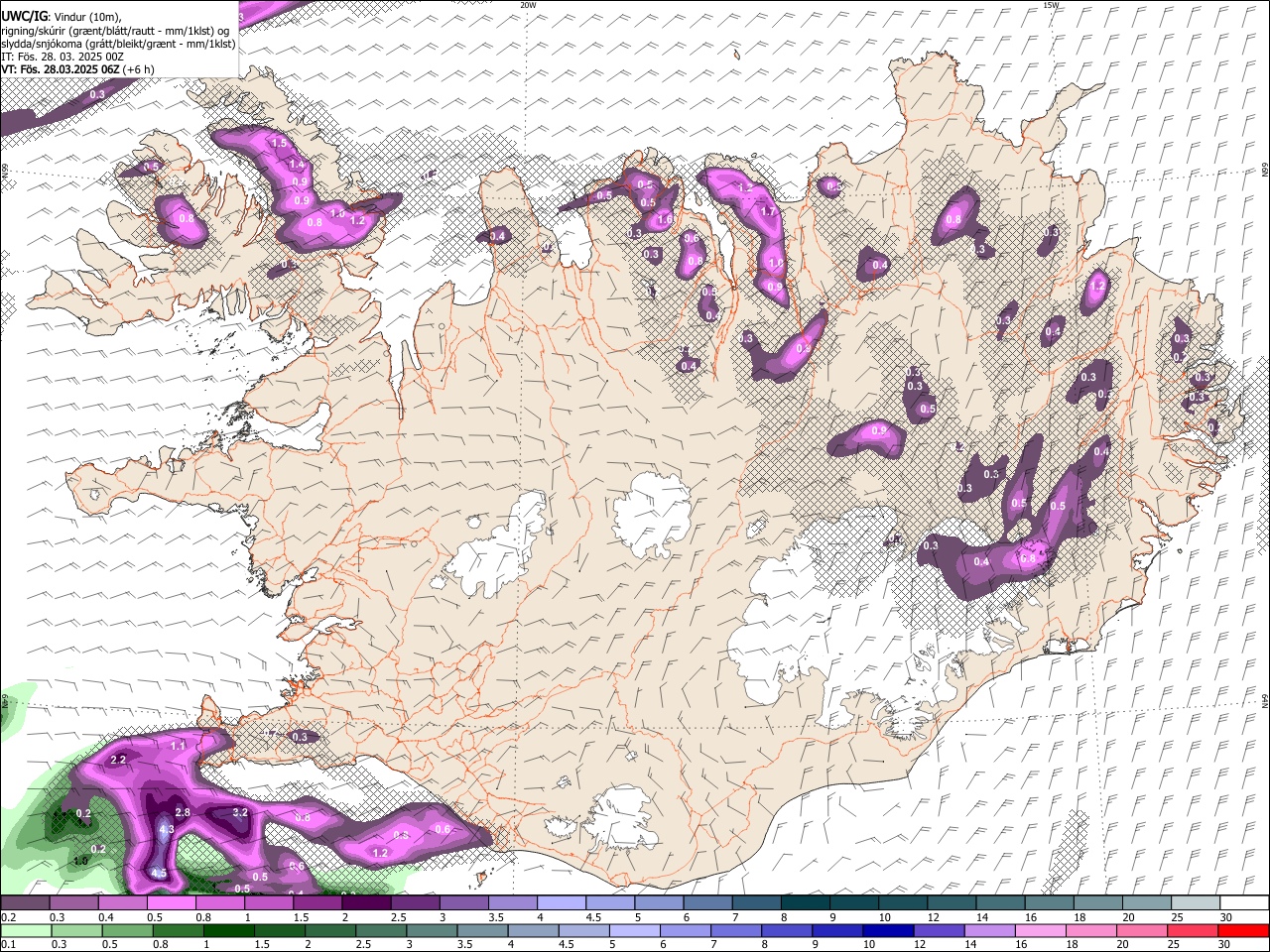Click the white Hofsjökull glacier in central Iceland
This screenshot has height=952, width=1270.
pos(653,513)
